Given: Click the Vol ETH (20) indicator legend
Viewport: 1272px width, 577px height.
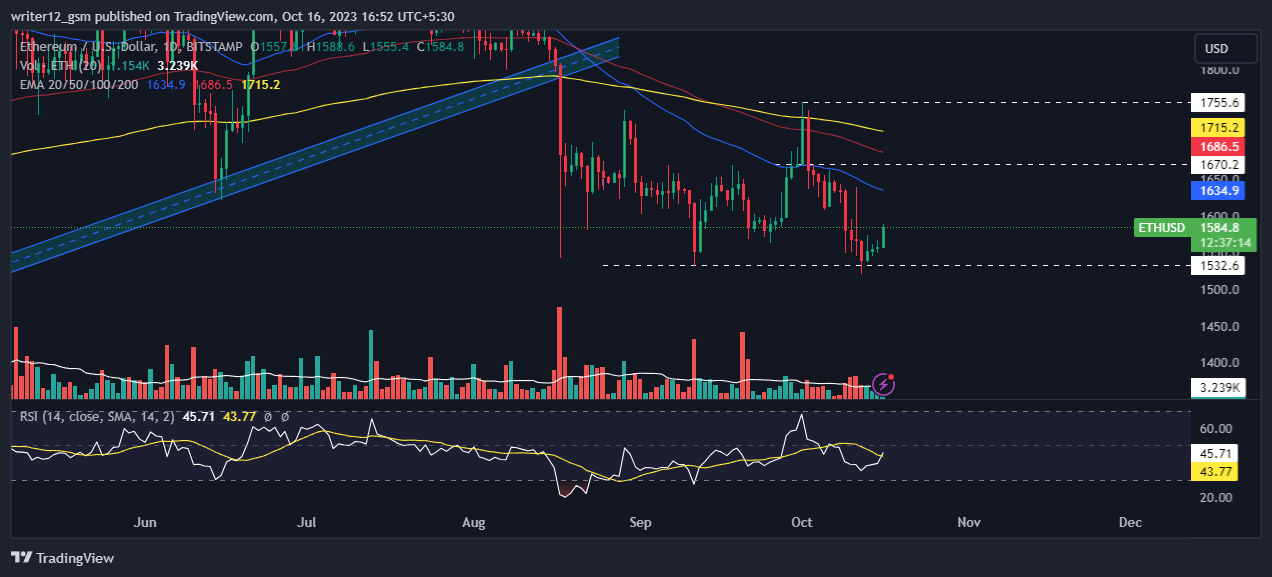Looking at the screenshot, I should pos(61,65).
